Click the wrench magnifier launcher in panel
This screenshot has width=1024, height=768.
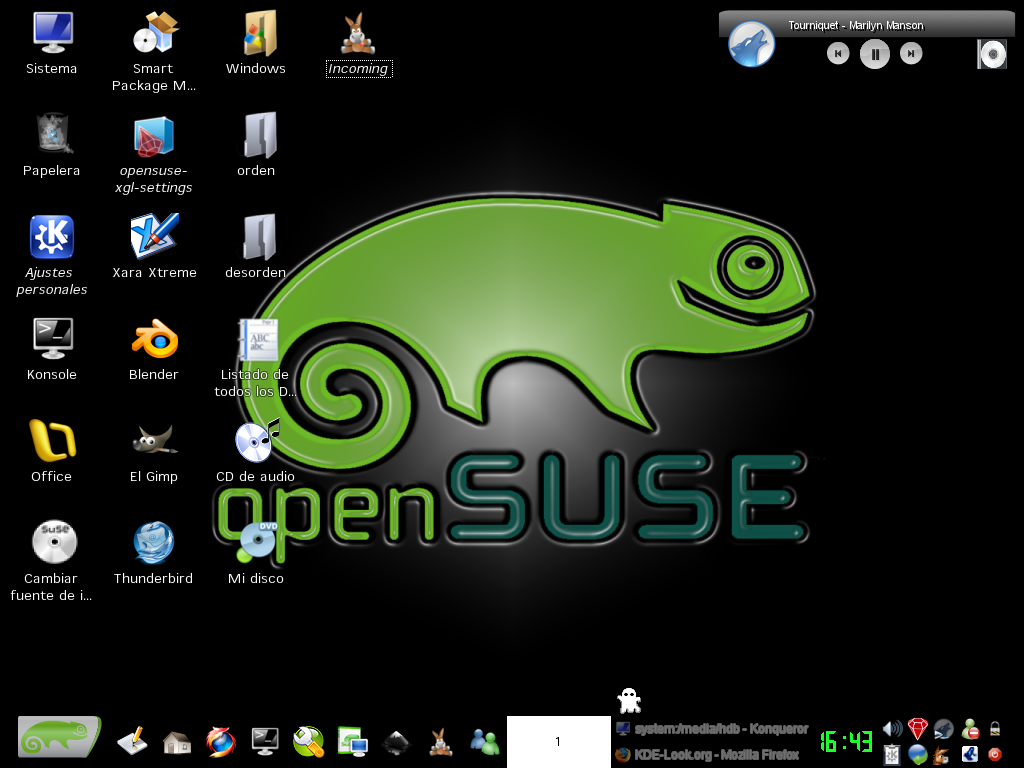coord(308,741)
